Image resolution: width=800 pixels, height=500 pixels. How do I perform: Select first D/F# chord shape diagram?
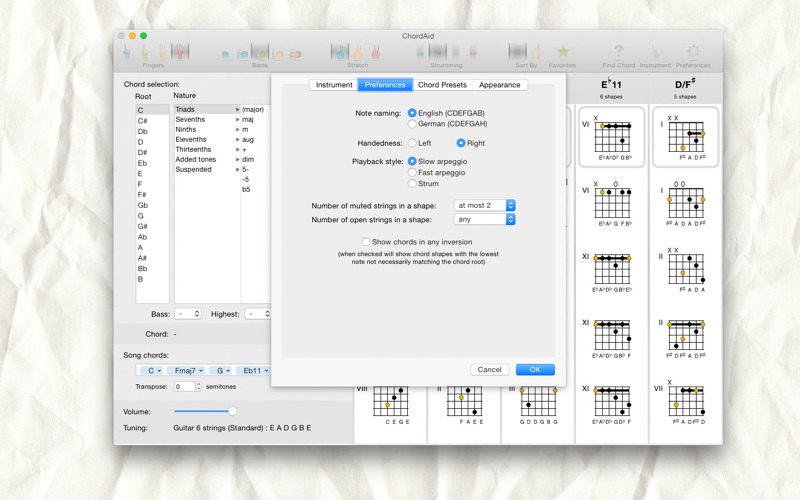(685, 137)
